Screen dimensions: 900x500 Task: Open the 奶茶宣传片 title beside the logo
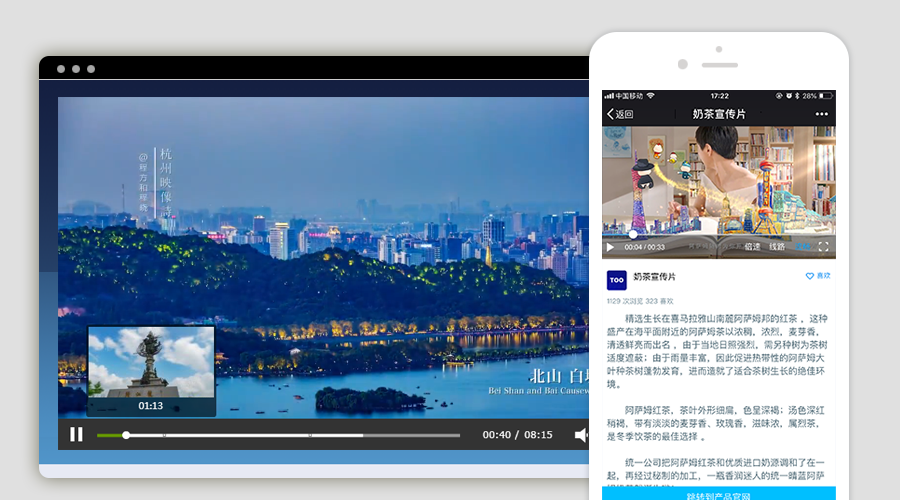[x=655, y=276]
